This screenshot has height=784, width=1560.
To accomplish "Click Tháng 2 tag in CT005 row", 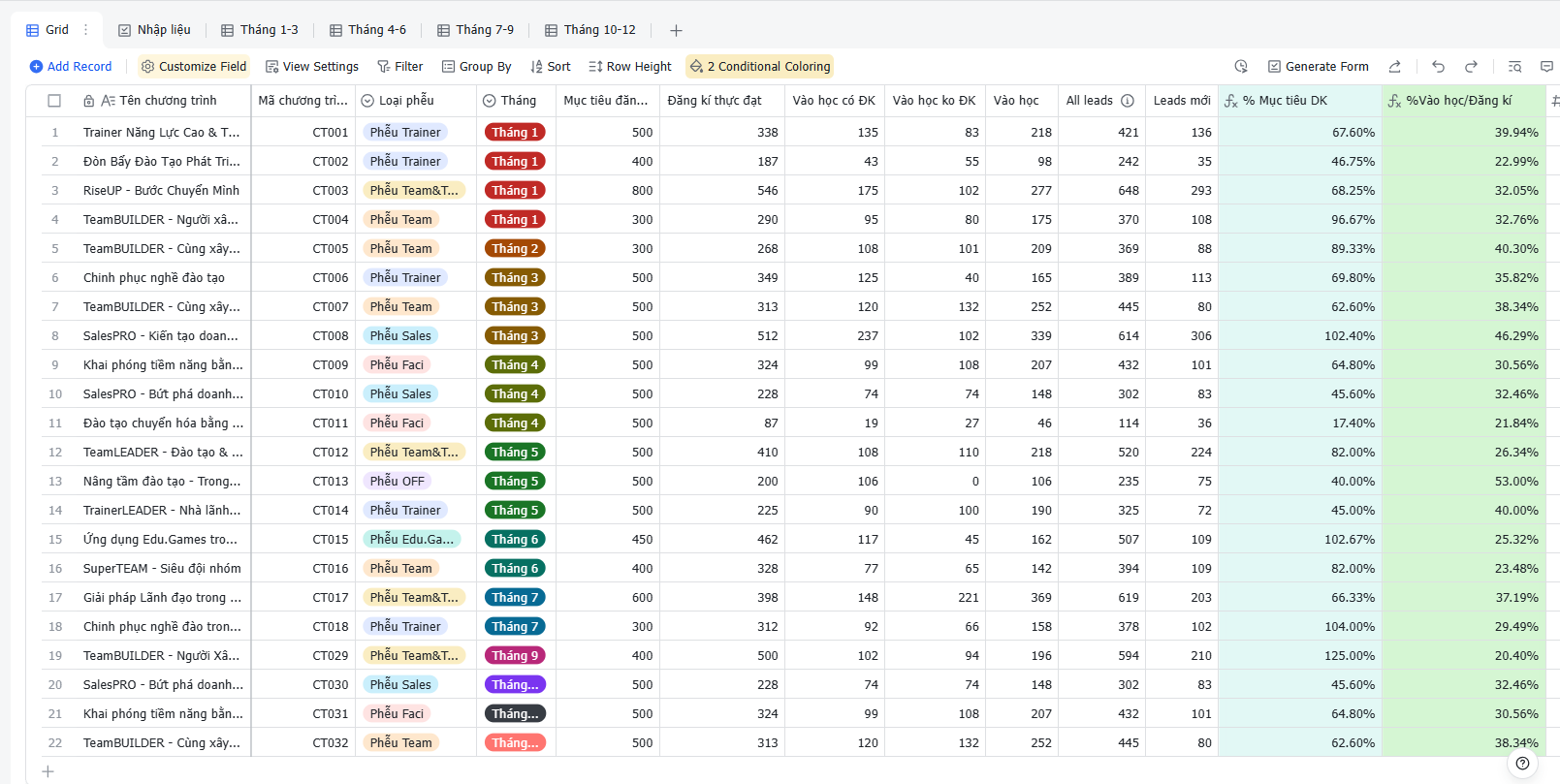I will coord(515,249).
